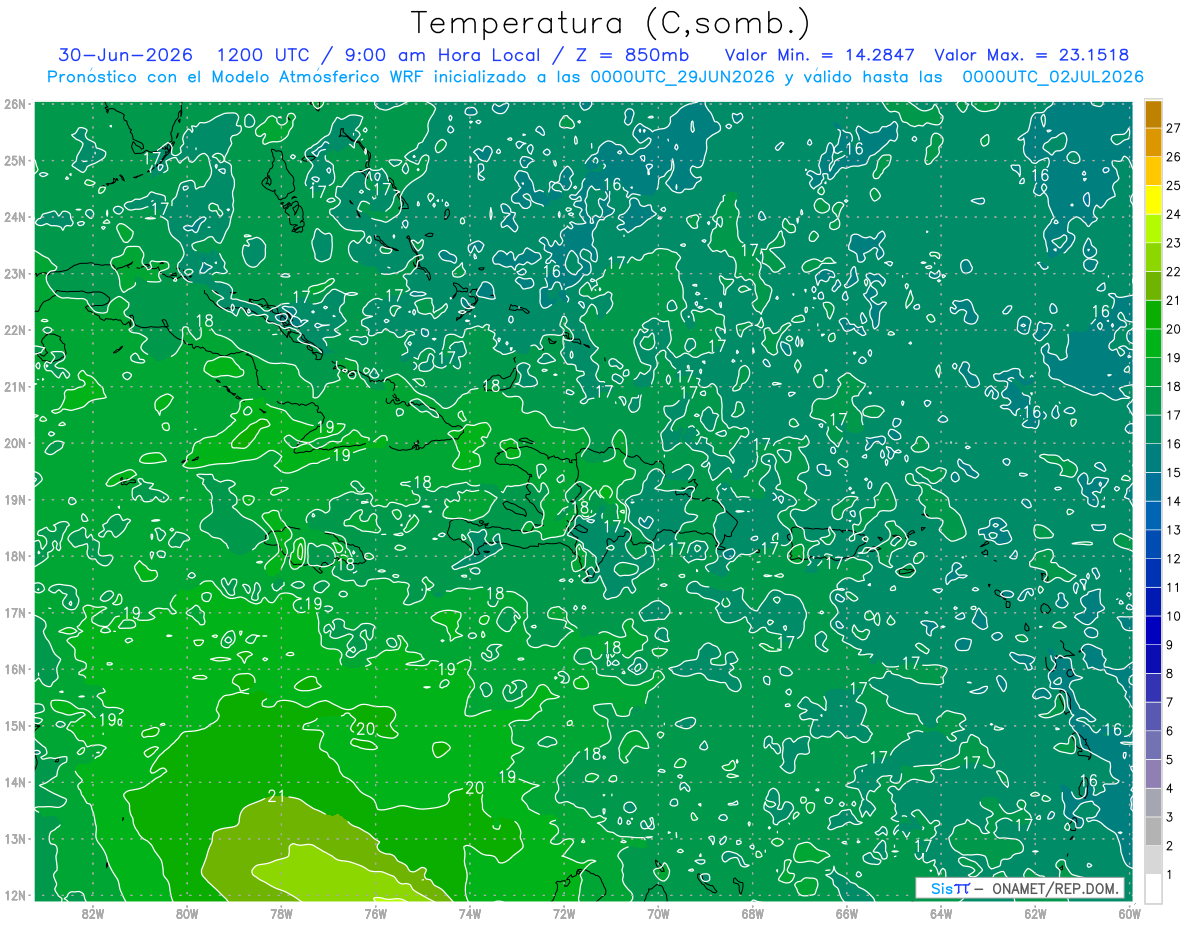Click the longitude axis label "82W"
Screen dimensions: 1200x927
(92, 913)
